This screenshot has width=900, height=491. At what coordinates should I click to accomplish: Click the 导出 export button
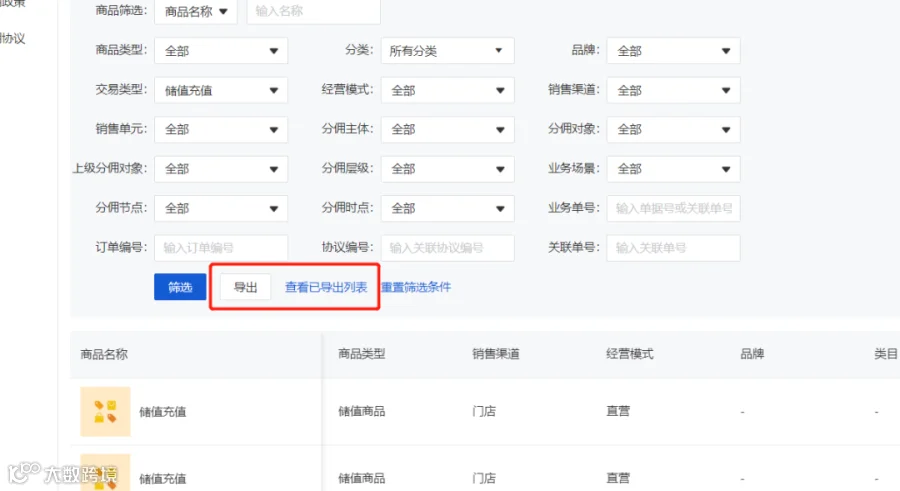click(x=246, y=287)
